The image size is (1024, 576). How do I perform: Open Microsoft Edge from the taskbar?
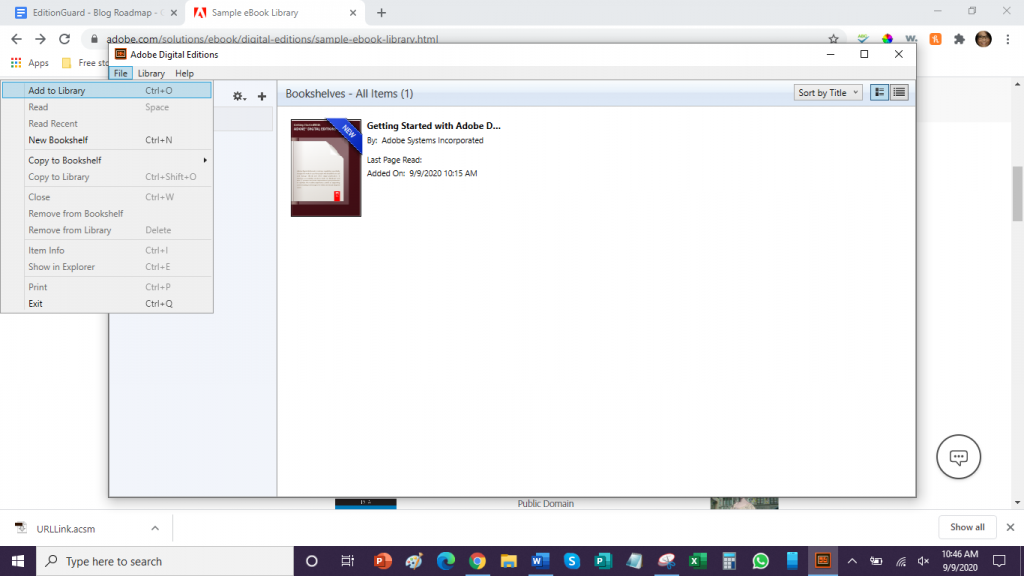[x=445, y=561]
